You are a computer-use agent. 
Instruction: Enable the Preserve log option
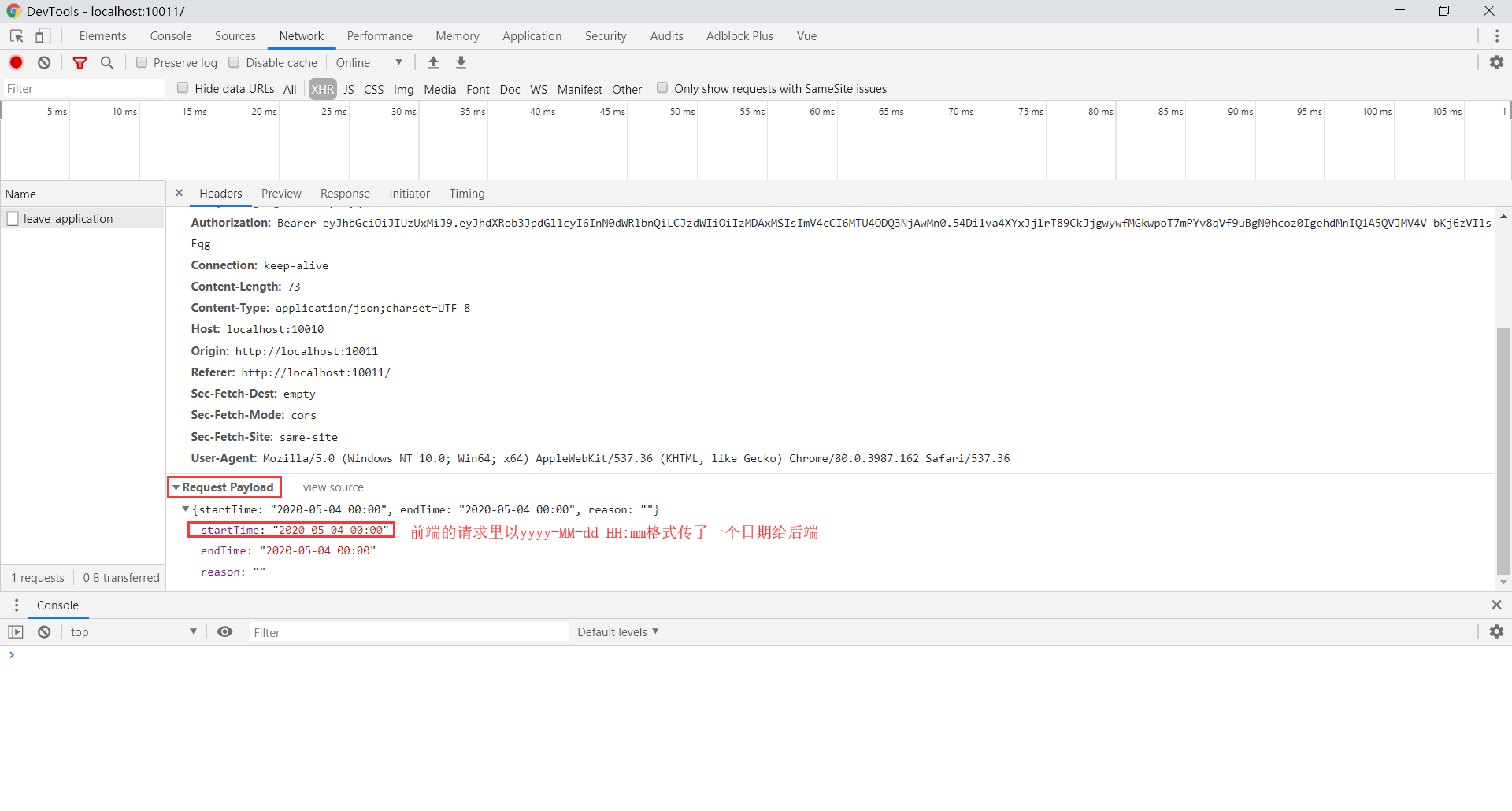(142, 62)
